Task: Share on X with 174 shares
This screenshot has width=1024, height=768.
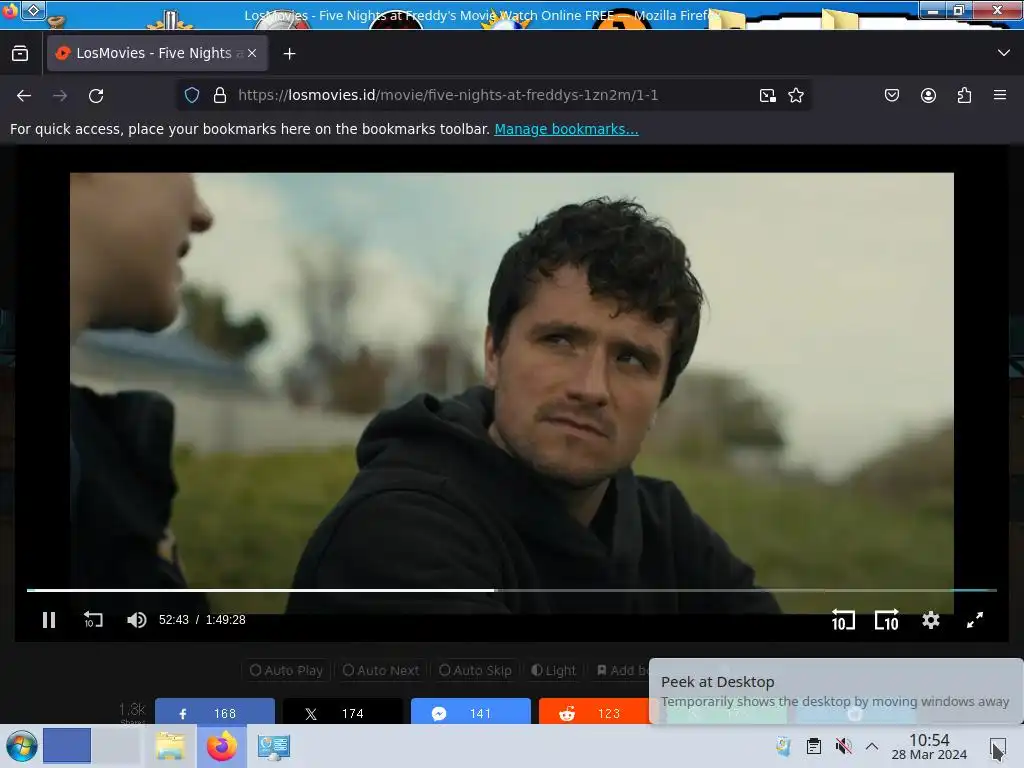Action: [343, 712]
